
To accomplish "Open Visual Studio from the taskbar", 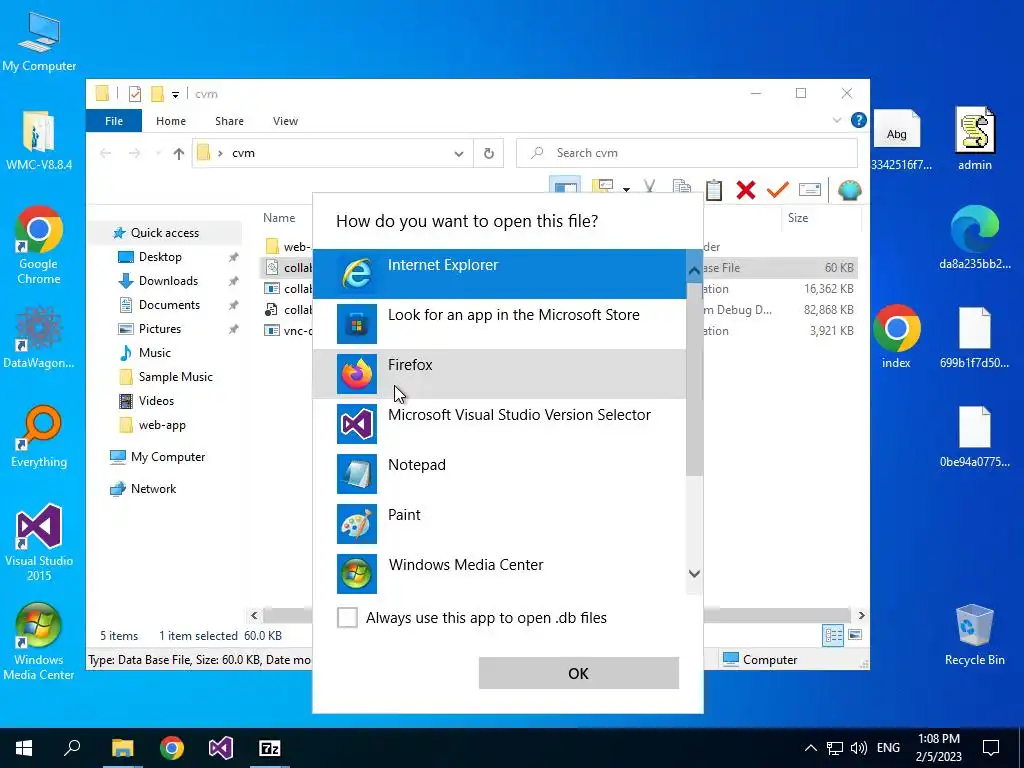I will [x=221, y=748].
